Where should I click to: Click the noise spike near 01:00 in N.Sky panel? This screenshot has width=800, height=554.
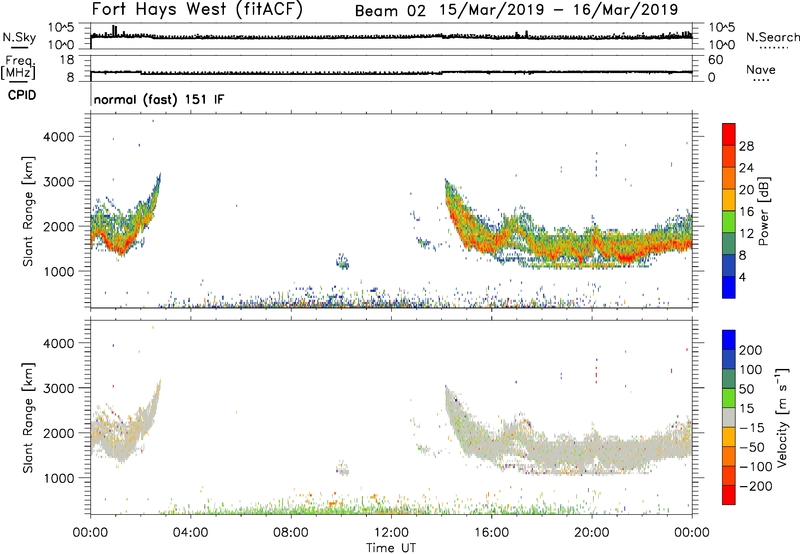click(114, 31)
